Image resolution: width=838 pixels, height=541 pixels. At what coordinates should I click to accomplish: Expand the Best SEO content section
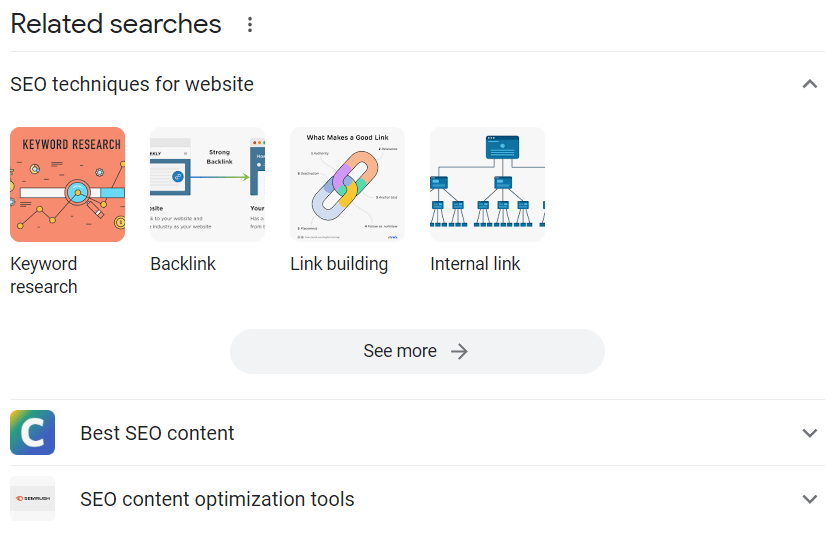[x=810, y=433]
